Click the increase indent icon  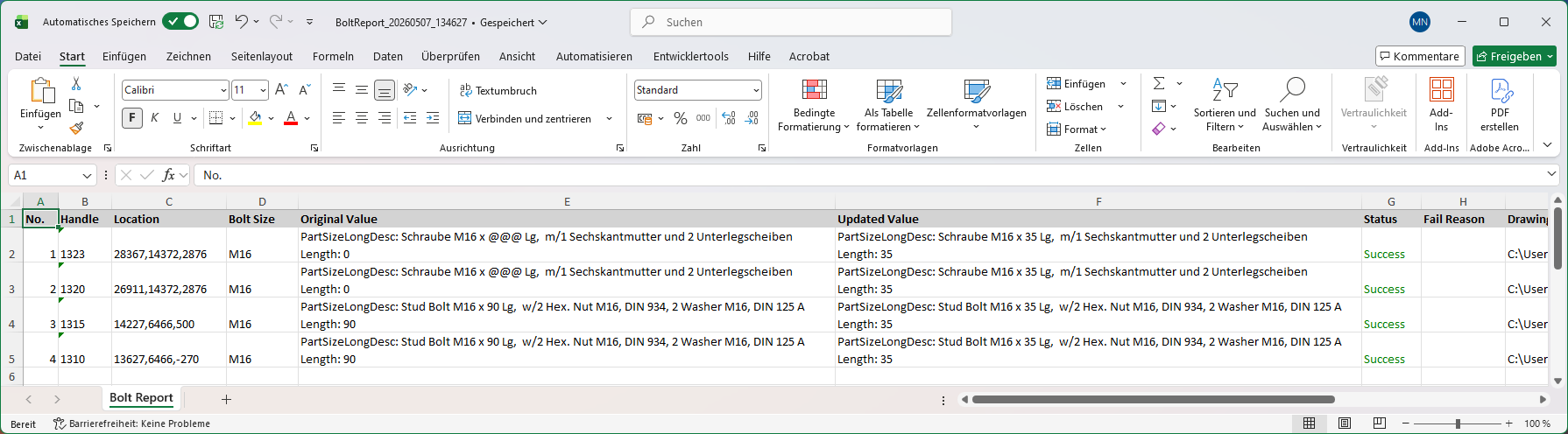click(x=433, y=118)
